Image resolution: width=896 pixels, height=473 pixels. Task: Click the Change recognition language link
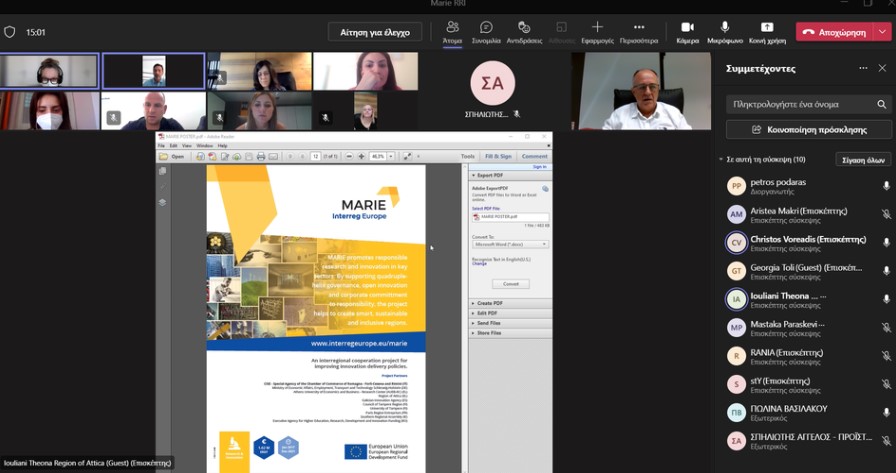[479, 264]
